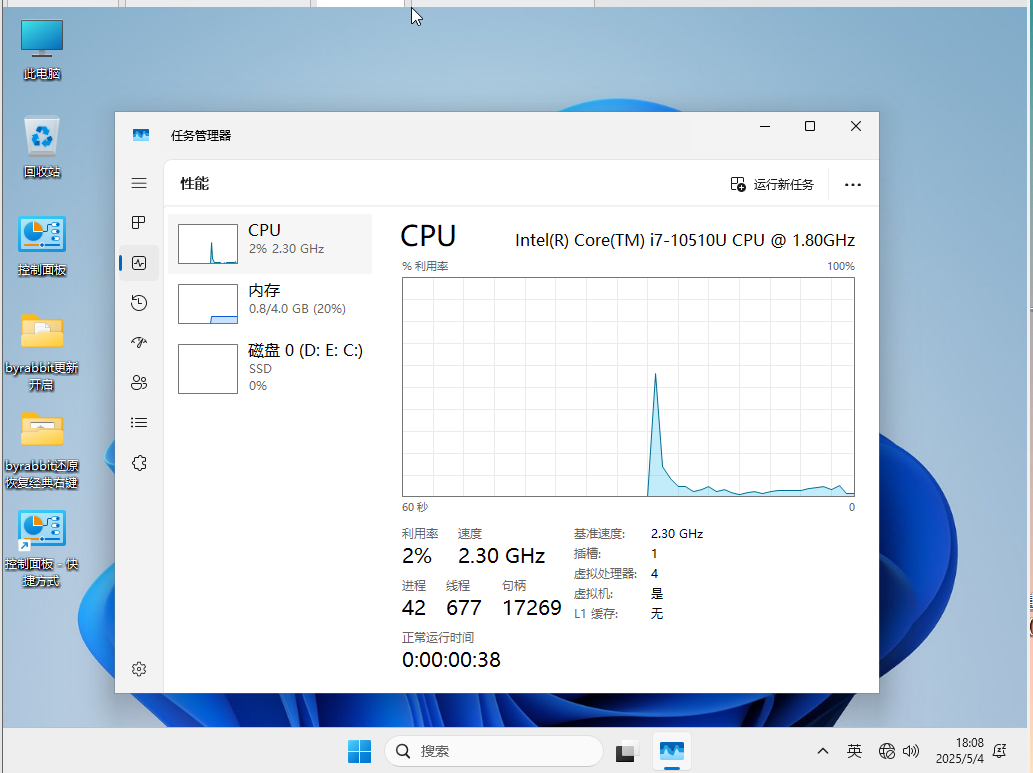The height and width of the screenshot is (773, 1033).
Task: Select the byrabbit更新开启 folder icon
Action: pos(42,353)
